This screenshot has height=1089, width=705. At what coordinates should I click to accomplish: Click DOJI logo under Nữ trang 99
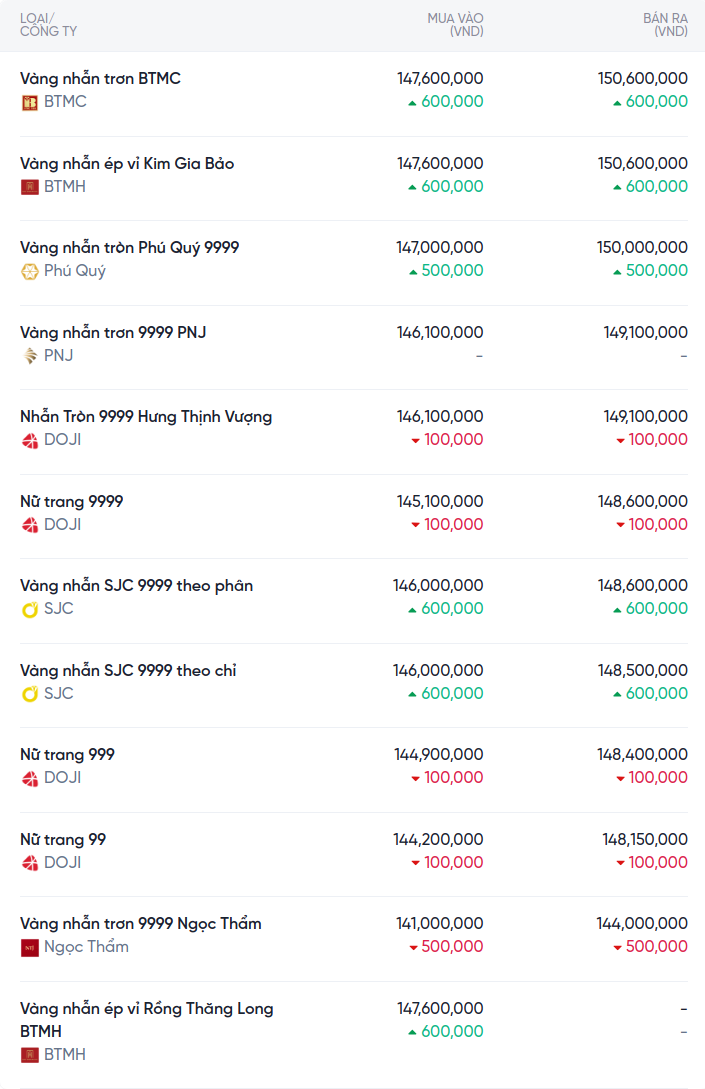(30, 863)
